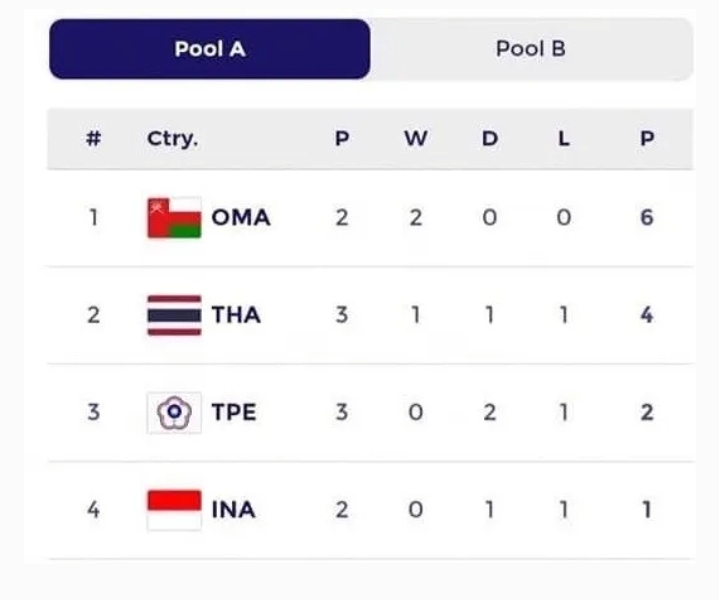
Task: Select the TPE team name
Action: [x=234, y=412]
